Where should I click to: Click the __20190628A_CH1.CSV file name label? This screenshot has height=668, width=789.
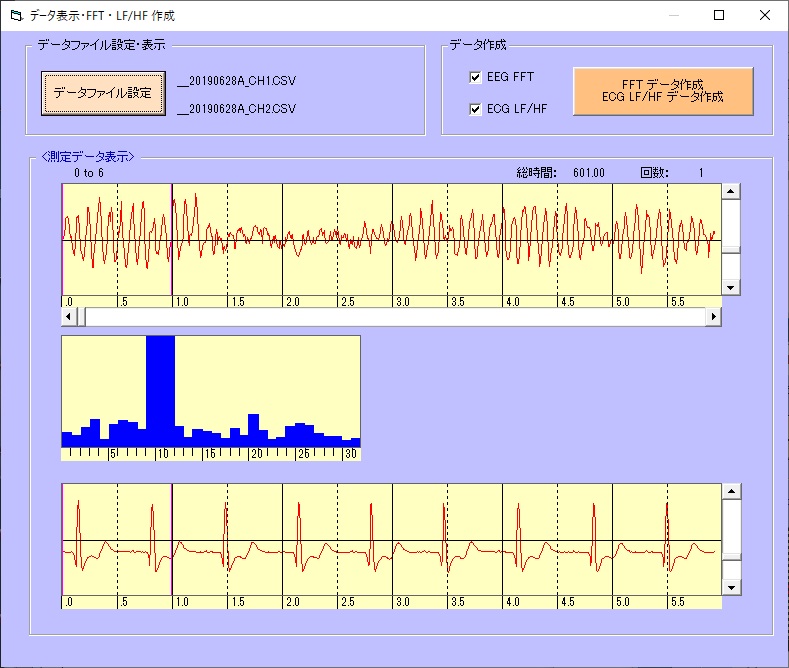236,80
